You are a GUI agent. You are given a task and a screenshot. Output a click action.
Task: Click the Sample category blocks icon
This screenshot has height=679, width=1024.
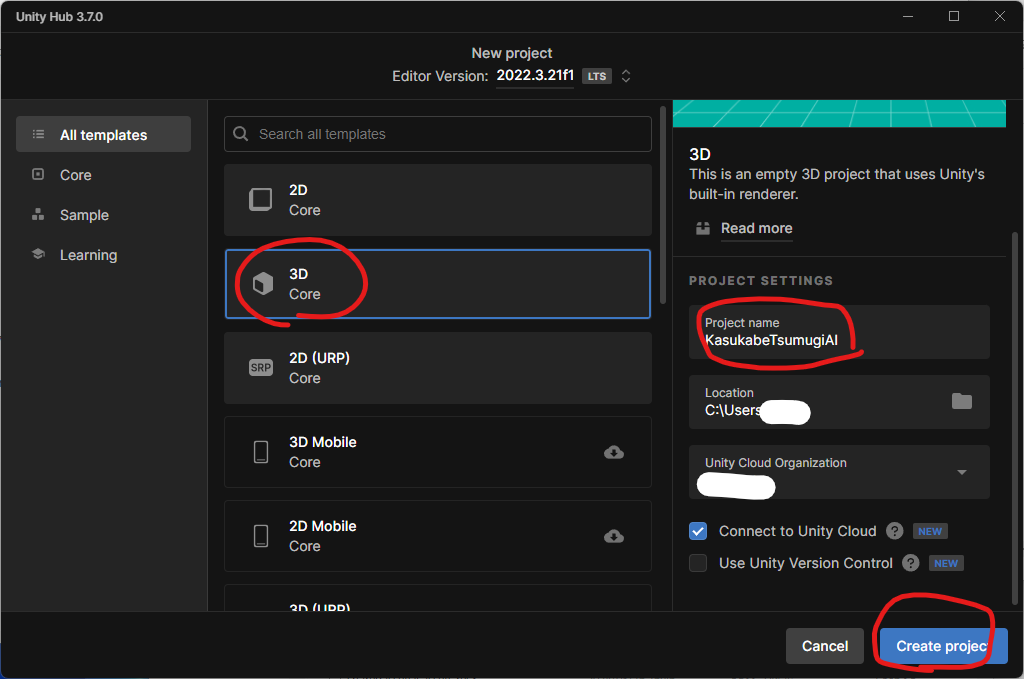click(39, 214)
